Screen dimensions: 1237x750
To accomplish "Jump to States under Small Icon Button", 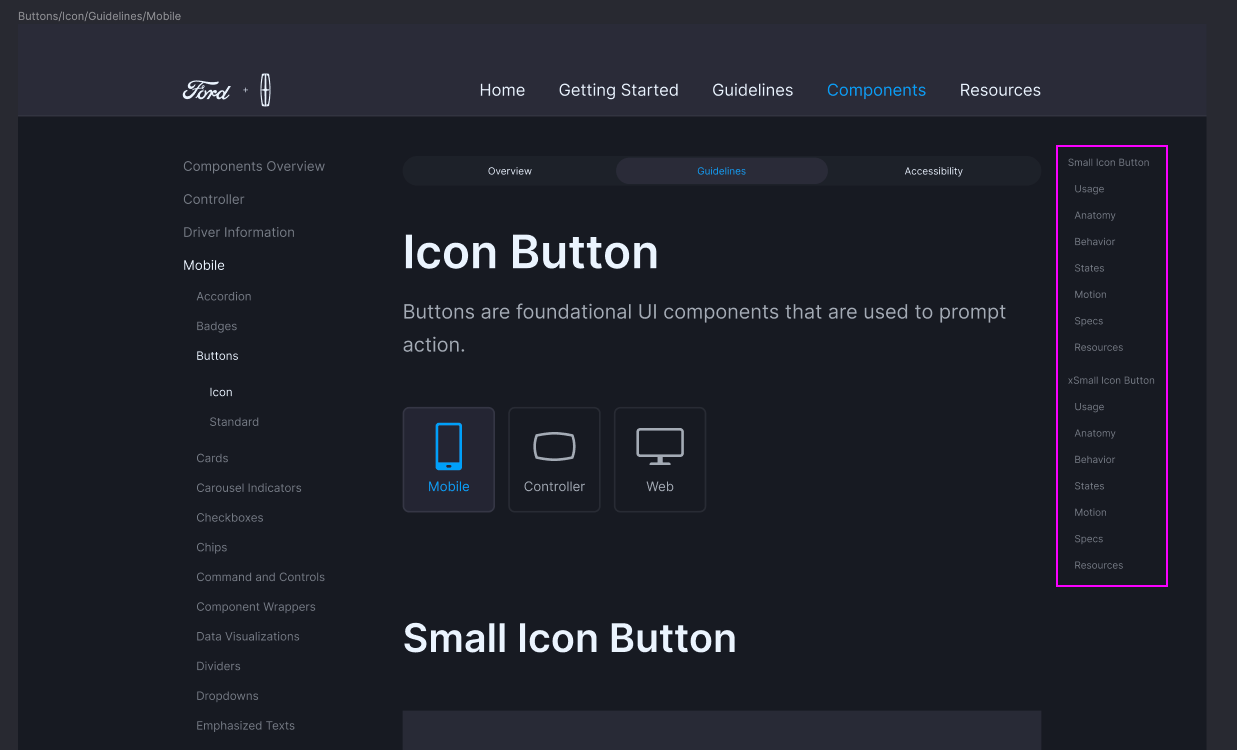I will 1089,268.
